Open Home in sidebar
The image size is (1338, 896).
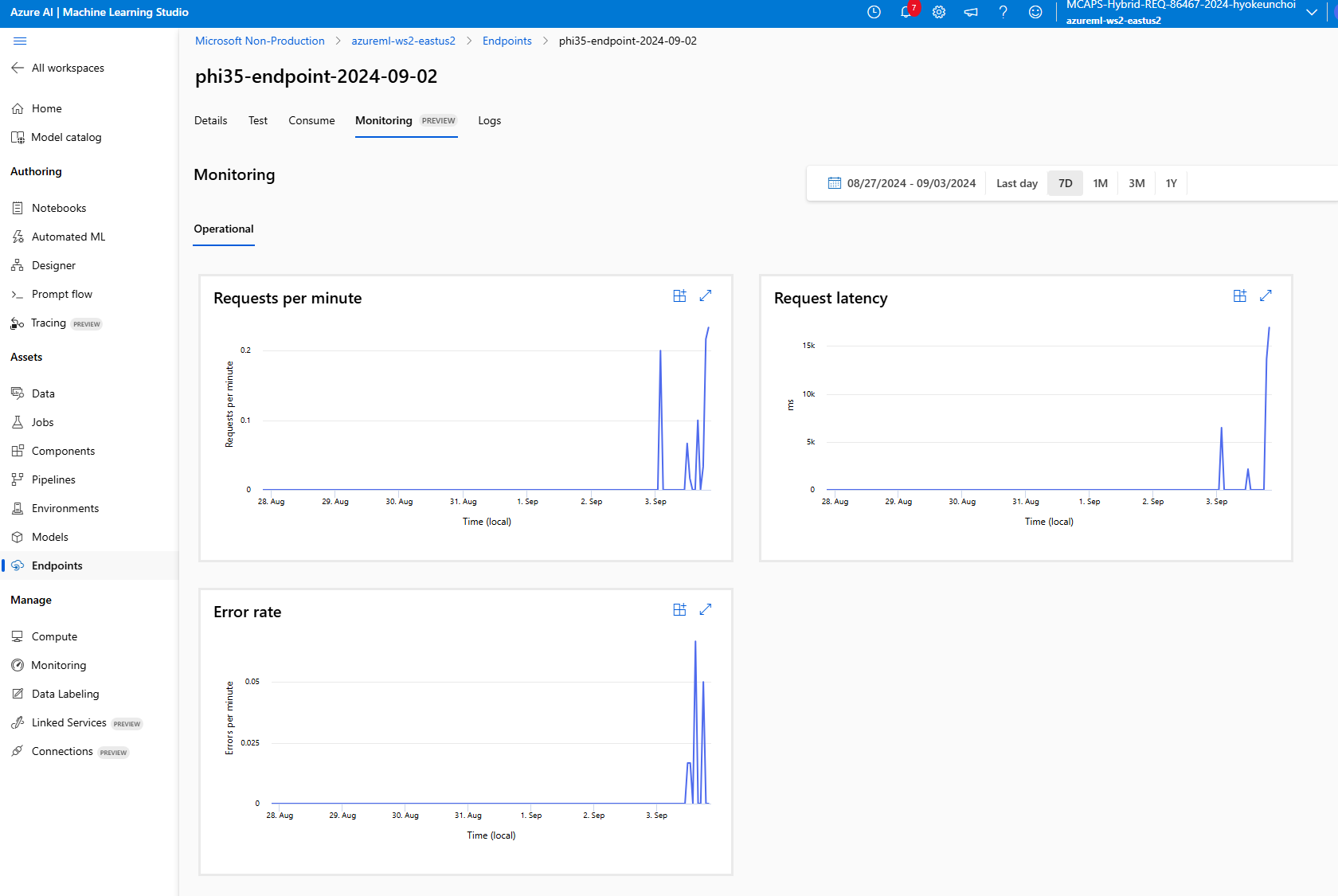click(37, 108)
